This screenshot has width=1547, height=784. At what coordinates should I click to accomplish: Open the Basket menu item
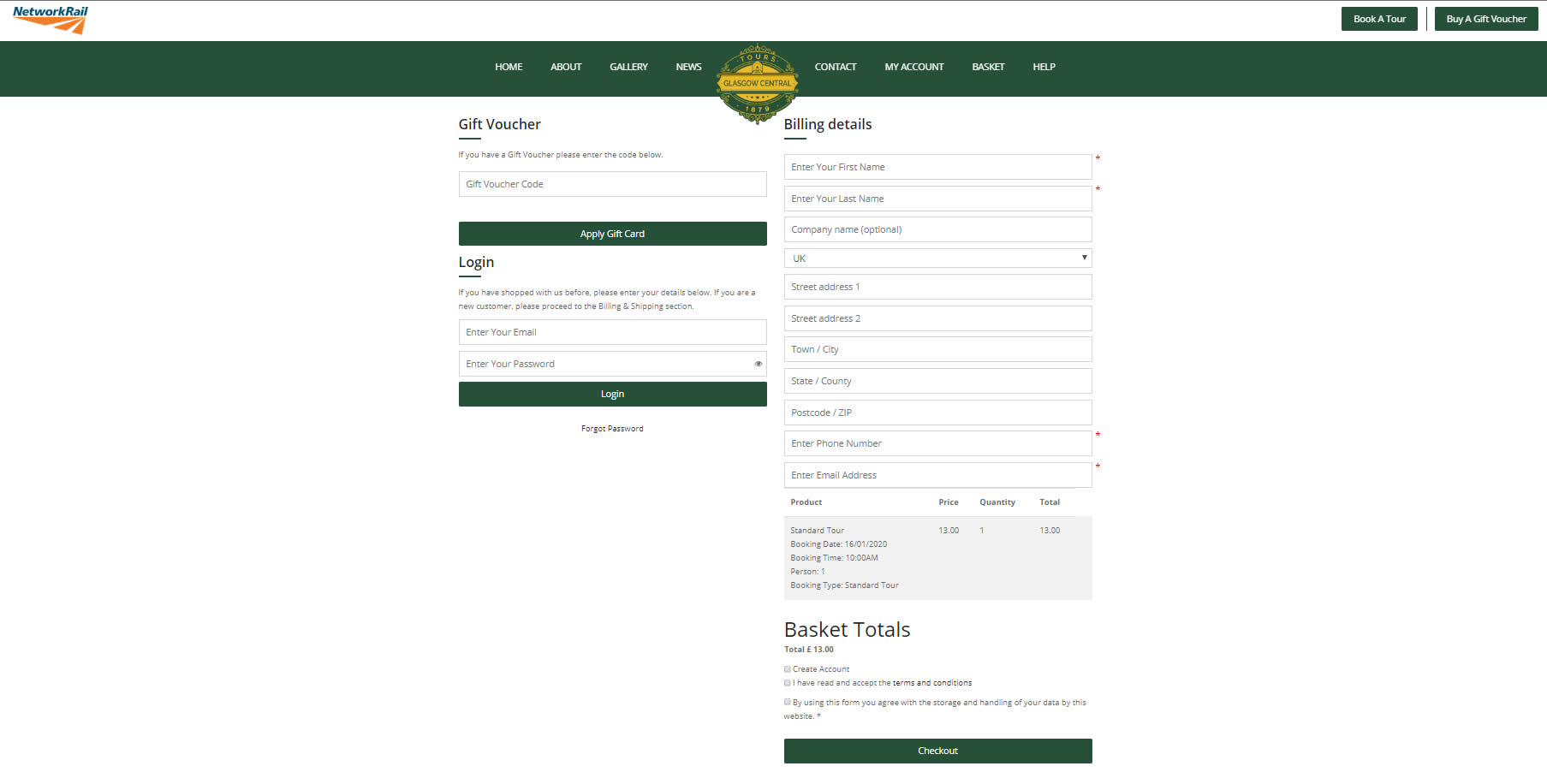coord(988,67)
